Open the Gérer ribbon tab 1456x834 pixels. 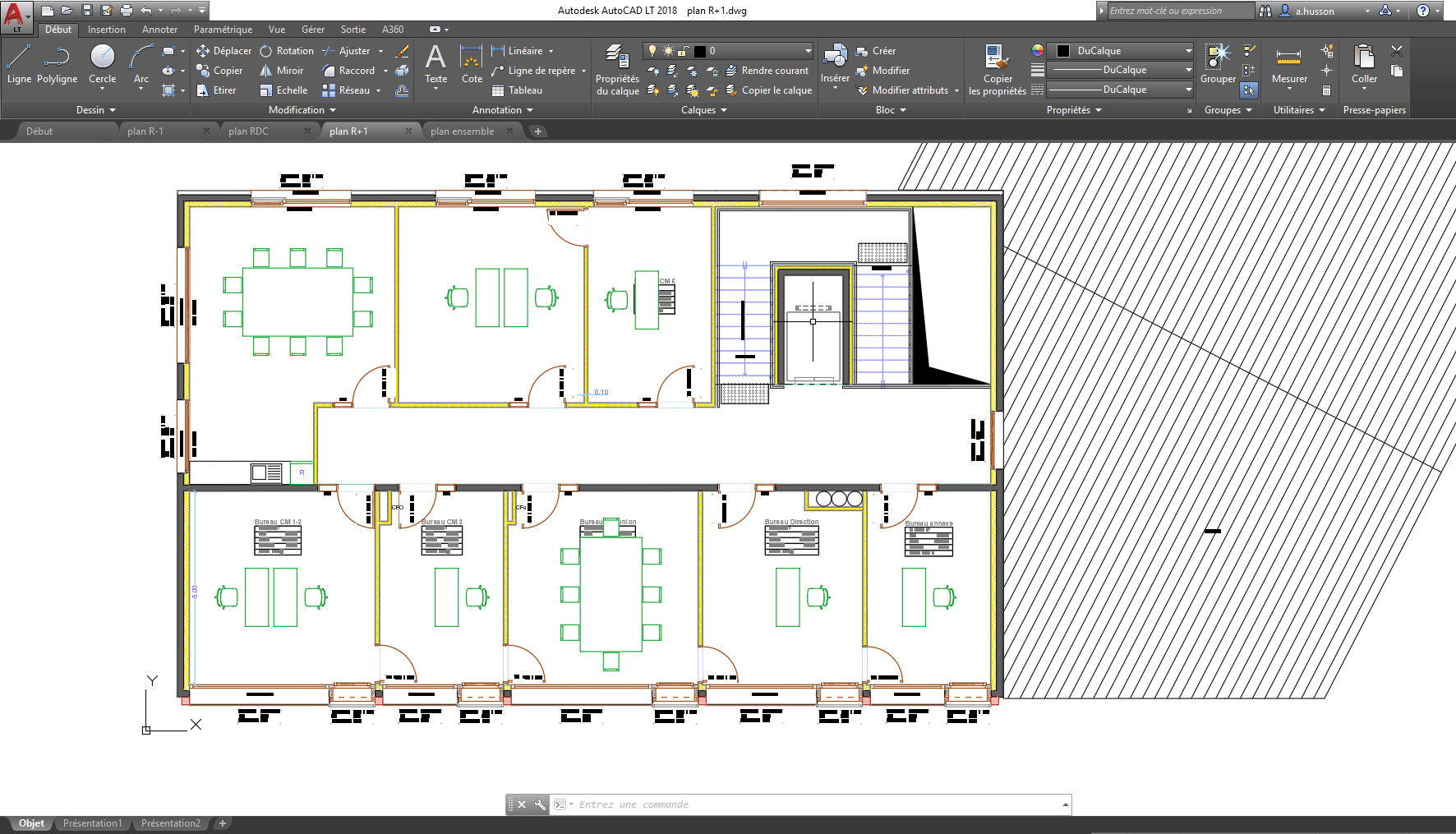point(313,30)
